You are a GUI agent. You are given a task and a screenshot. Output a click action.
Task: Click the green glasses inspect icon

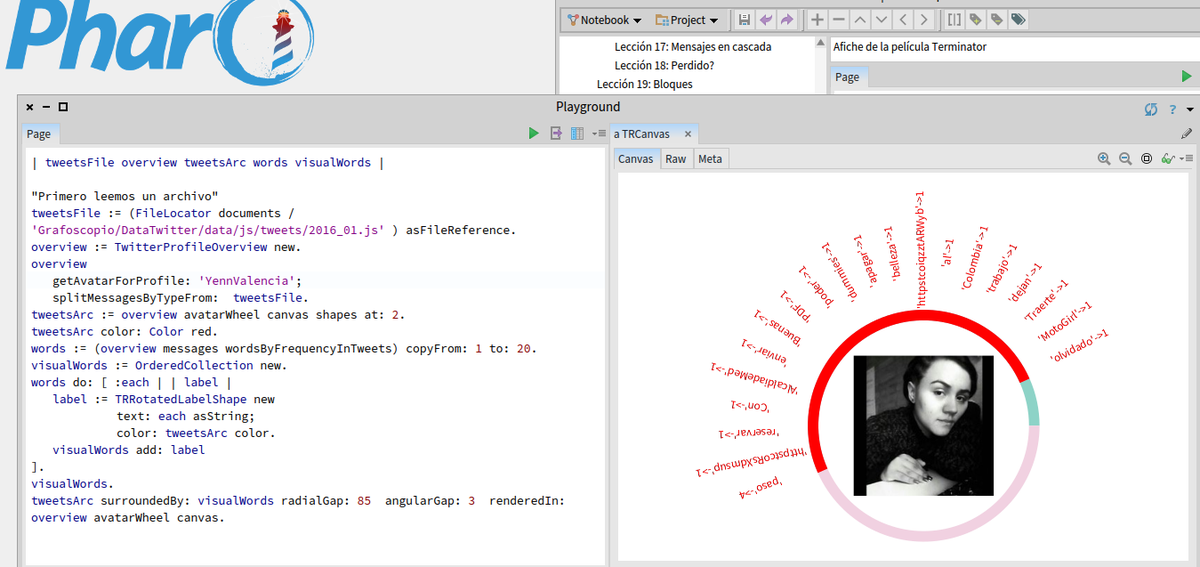1167,158
